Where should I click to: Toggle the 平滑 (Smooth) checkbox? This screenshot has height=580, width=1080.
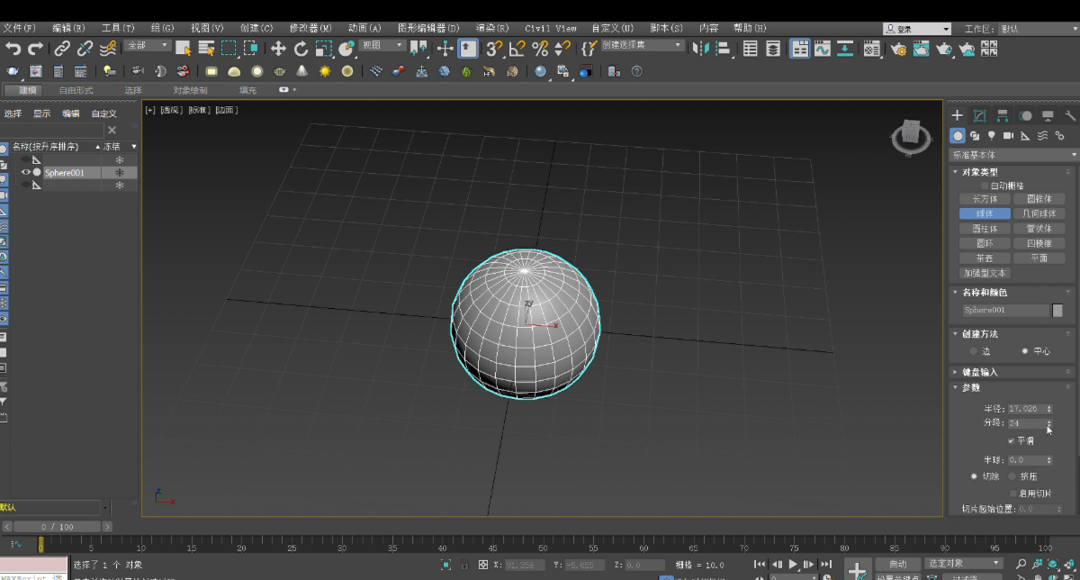click(1011, 440)
